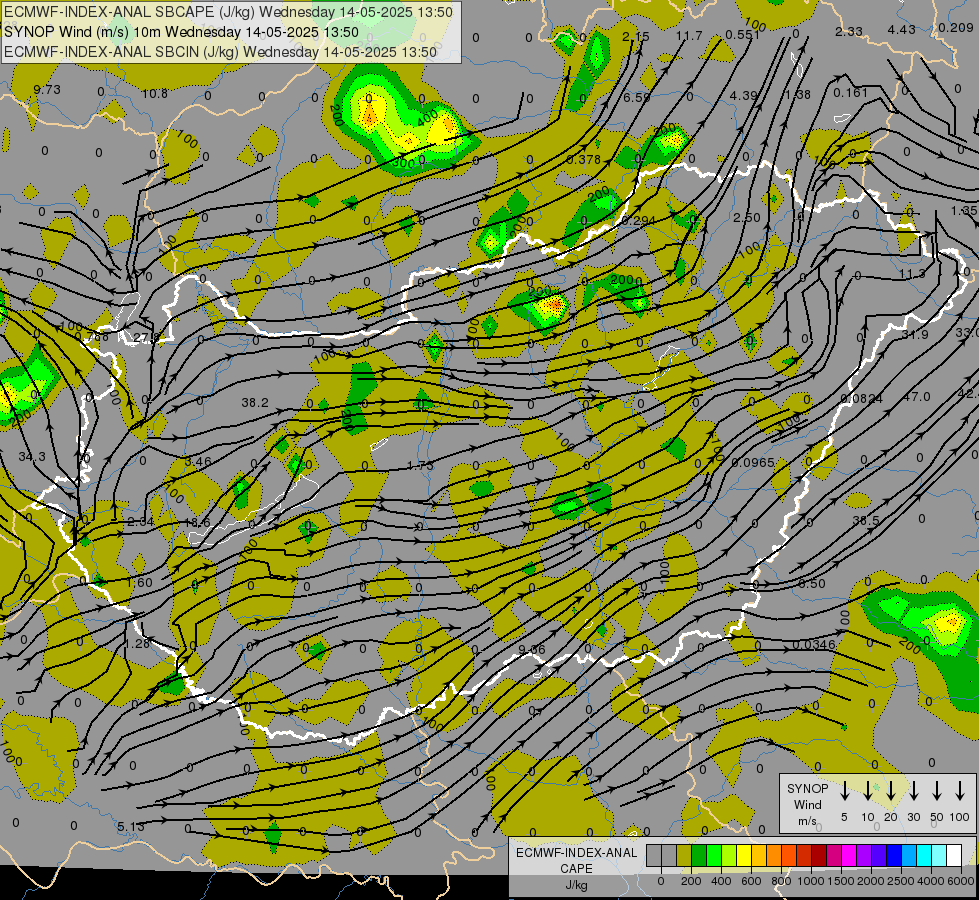Click the 1.60 value on map

139,583
